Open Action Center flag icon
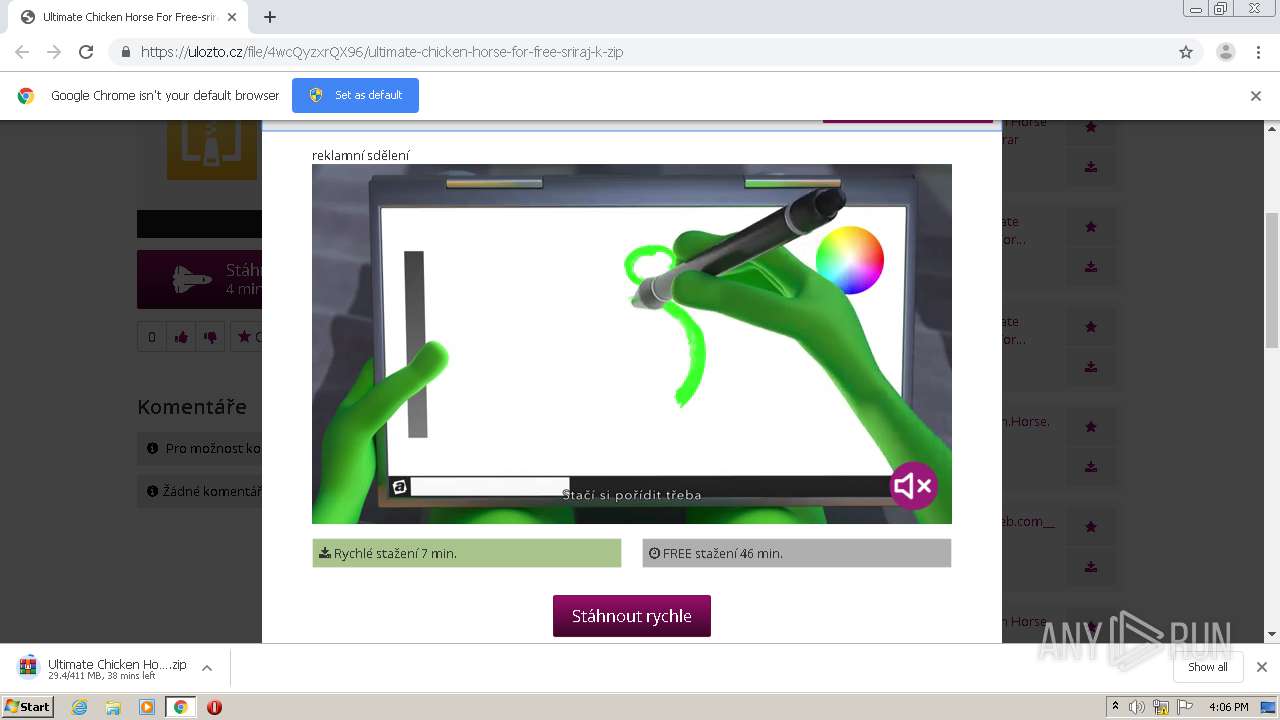1280x720 pixels. click(1185, 707)
